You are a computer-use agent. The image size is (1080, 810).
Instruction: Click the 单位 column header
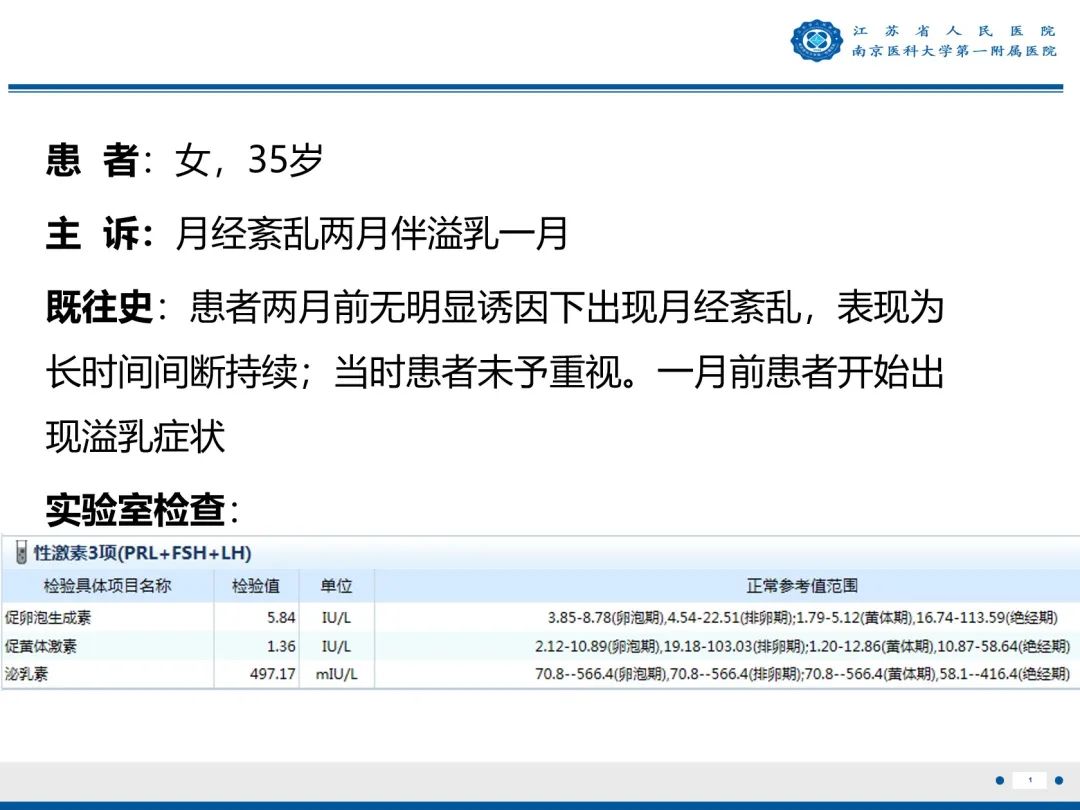click(x=336, y=586)
